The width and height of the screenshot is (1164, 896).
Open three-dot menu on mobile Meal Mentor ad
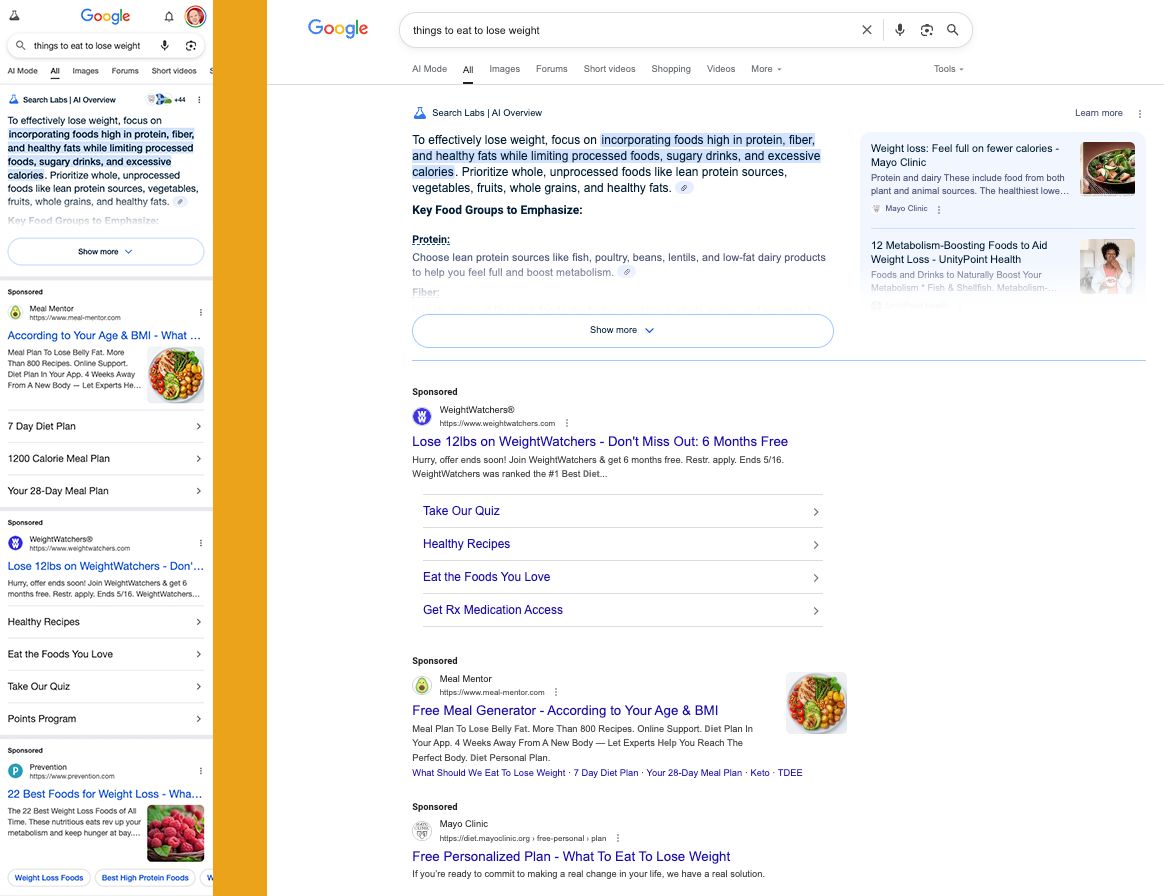pos(200,313)
